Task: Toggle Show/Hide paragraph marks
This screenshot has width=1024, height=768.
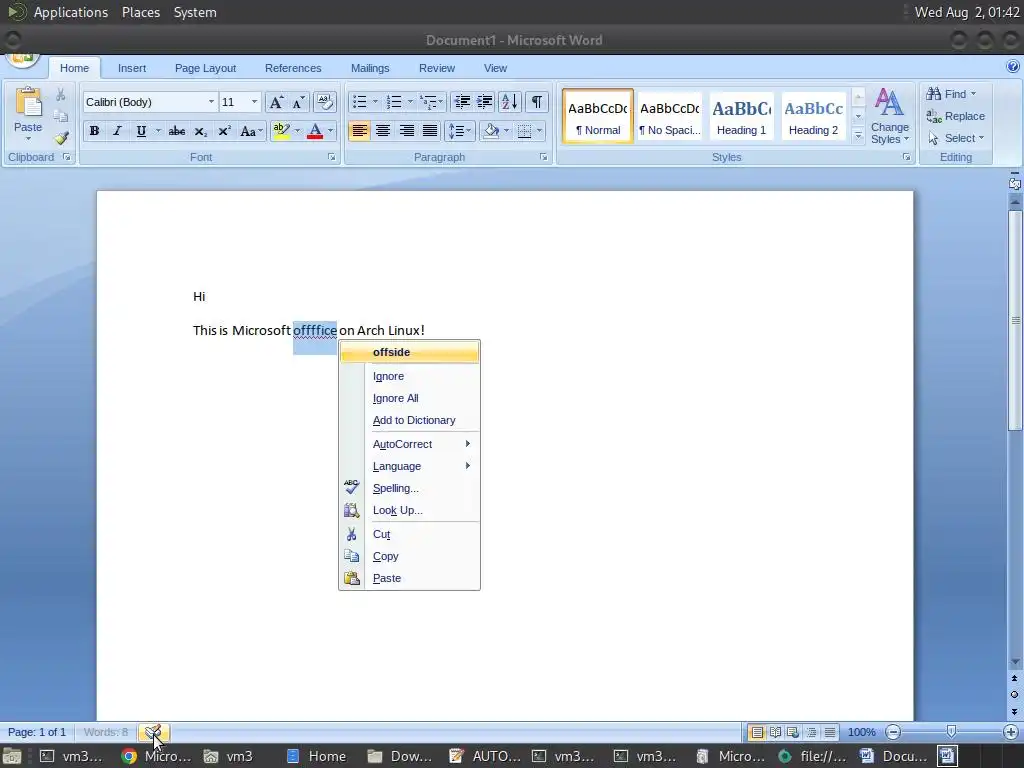Action: 536,102
